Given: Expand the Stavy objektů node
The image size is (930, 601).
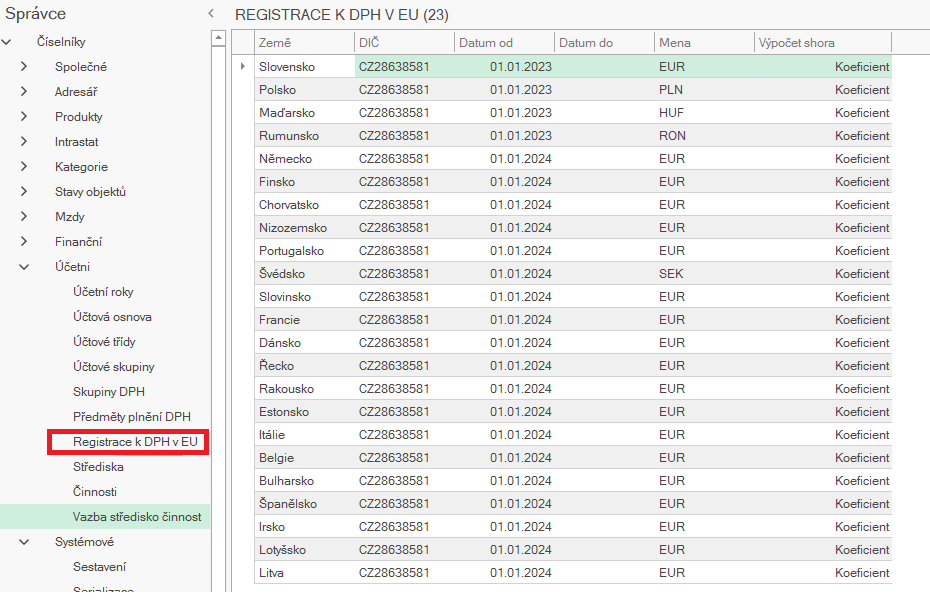Looking at the screenshot, I should pos(24,192).
